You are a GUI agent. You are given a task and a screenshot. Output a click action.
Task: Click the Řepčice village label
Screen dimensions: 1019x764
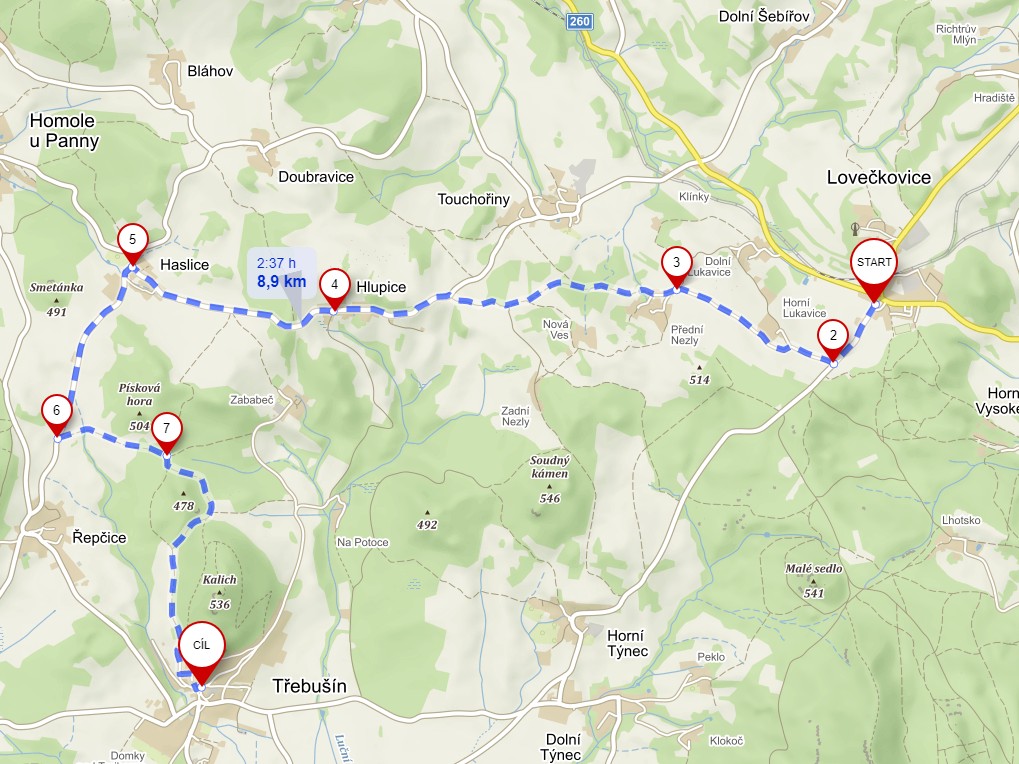pos(99,538)
